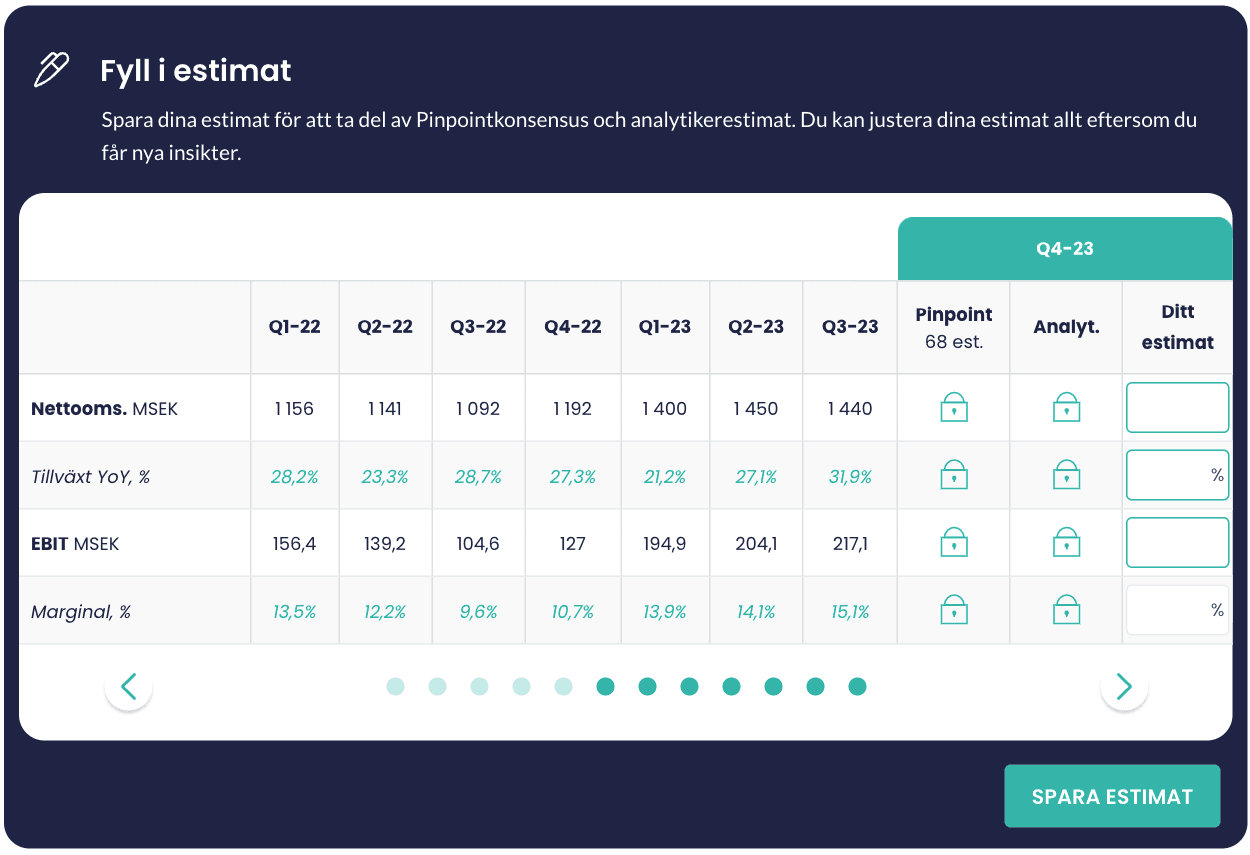Click the Nettooms. estimate input field
The height and width of the screenshot is (855, 1250).
point(1177,408)
